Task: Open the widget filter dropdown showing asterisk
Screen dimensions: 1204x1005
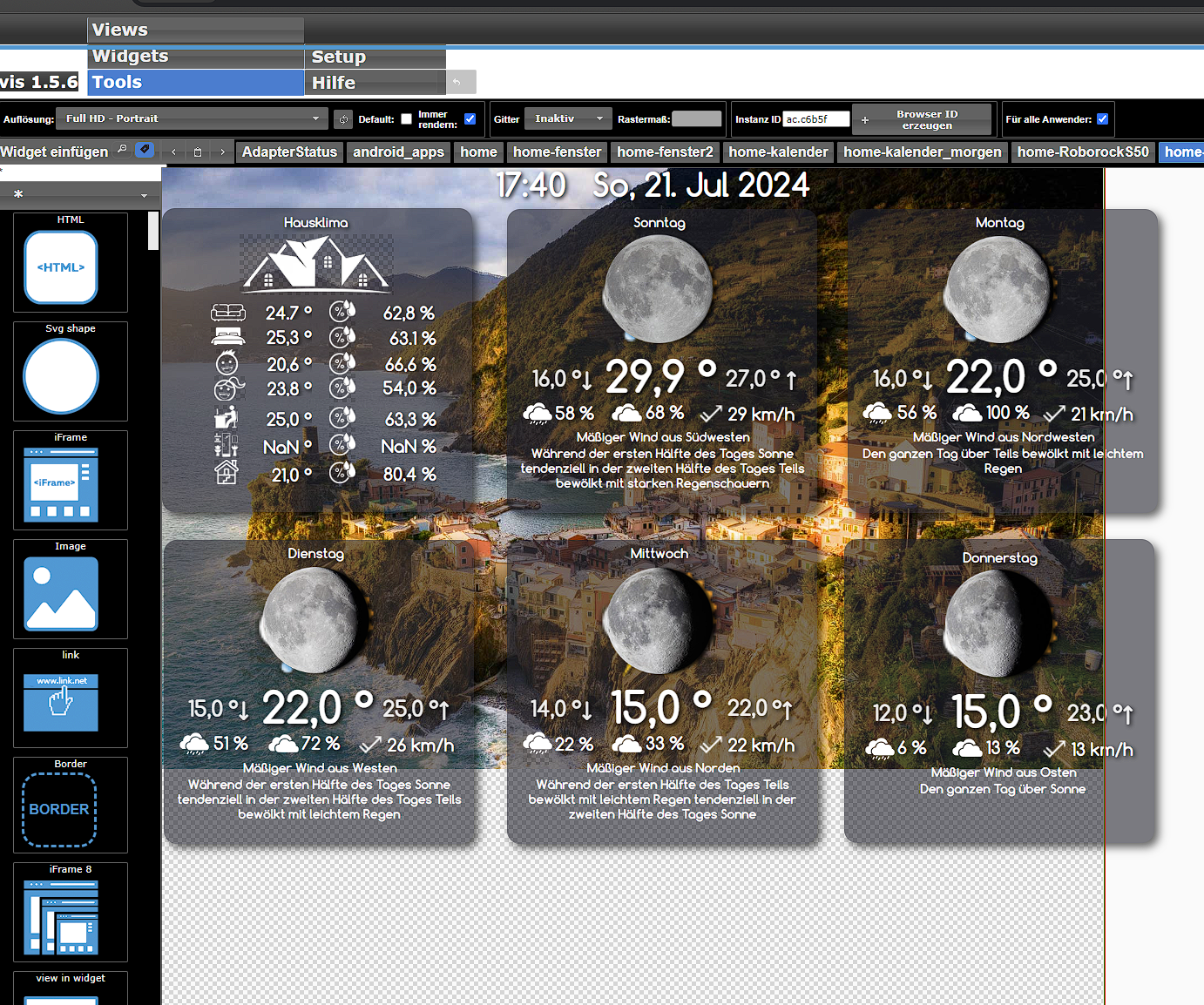Action: [x=80, y=194]
